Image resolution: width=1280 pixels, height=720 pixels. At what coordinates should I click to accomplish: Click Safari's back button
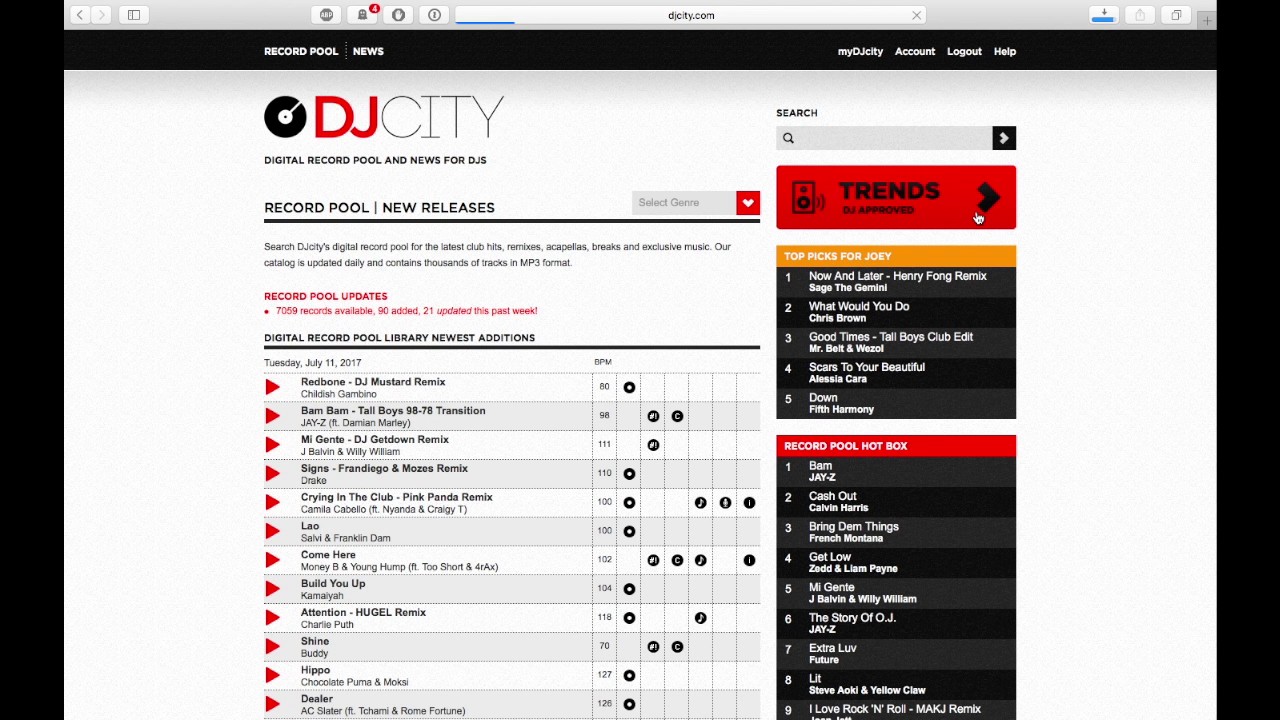pos(80,15)
